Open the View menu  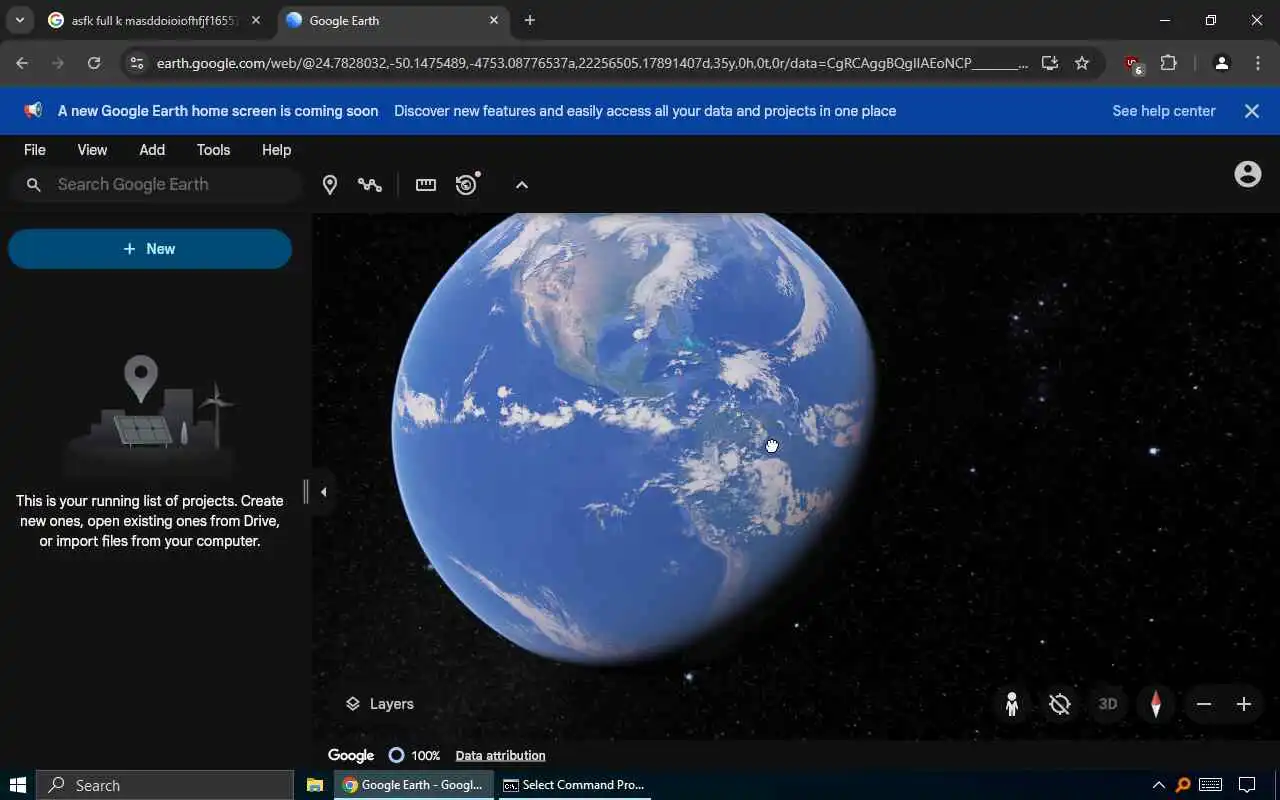tap(92, 150)
